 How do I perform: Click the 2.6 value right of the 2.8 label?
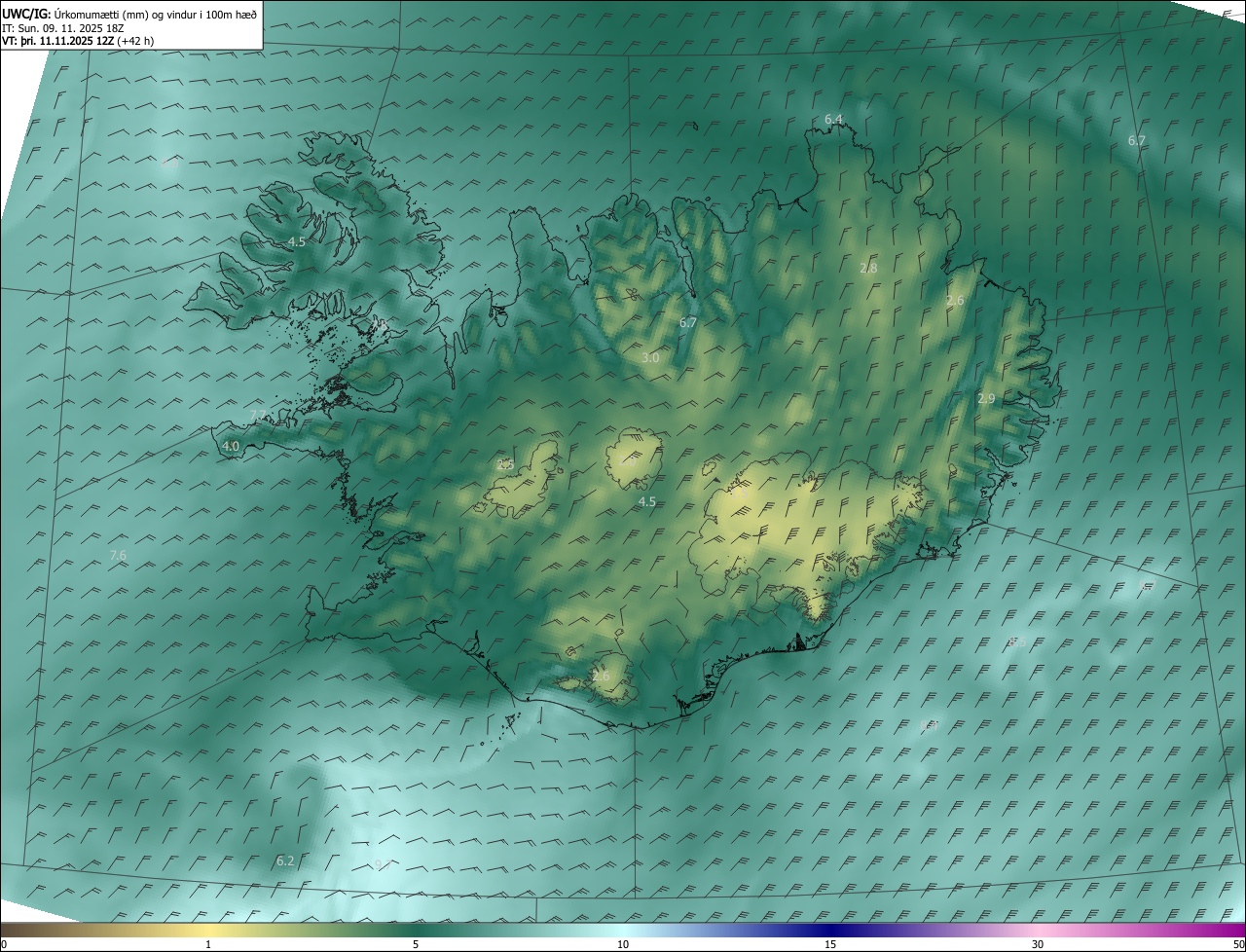pyautogui.click(x=955, y=301)
